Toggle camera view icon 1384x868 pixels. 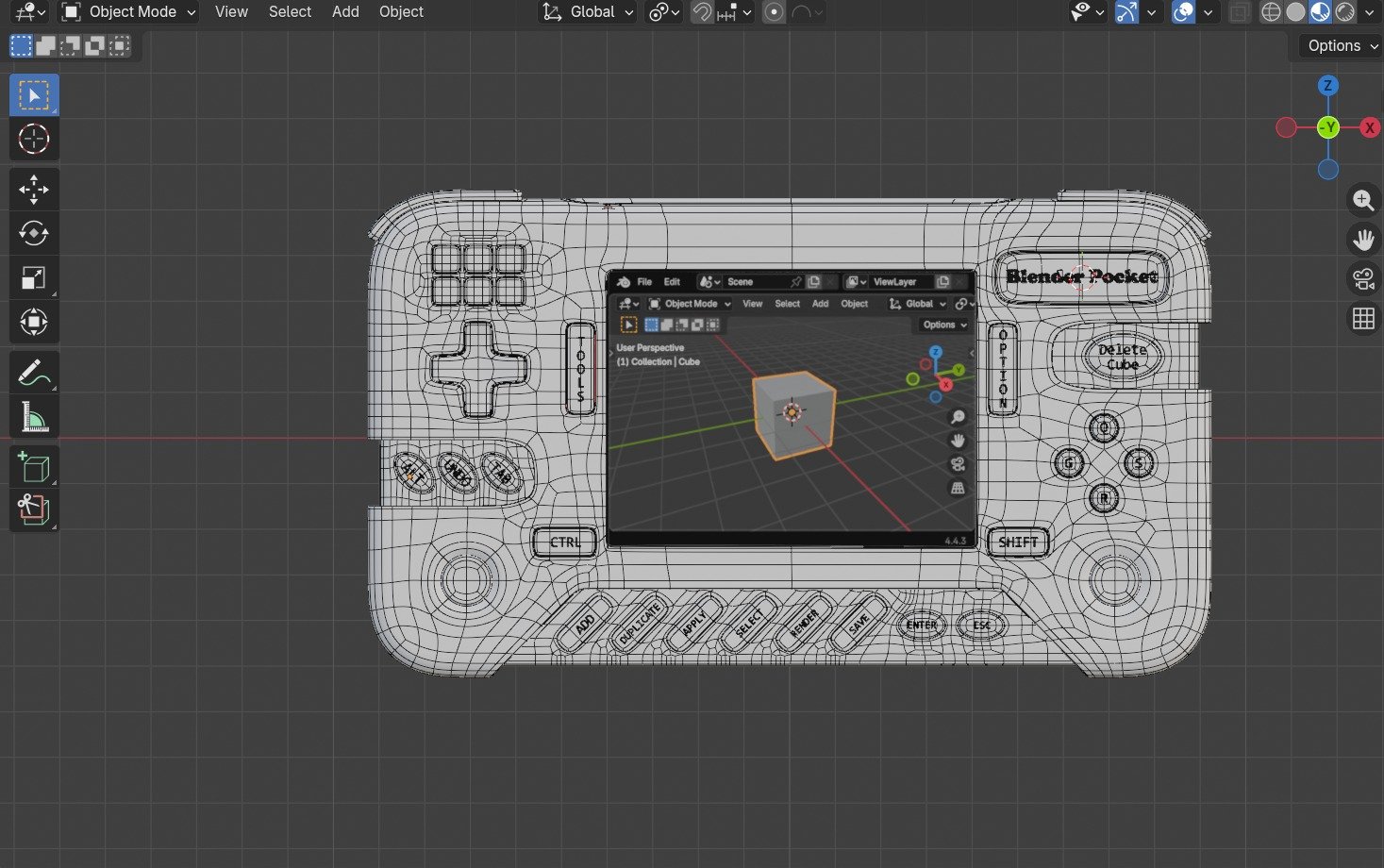tap(1363, 279)
